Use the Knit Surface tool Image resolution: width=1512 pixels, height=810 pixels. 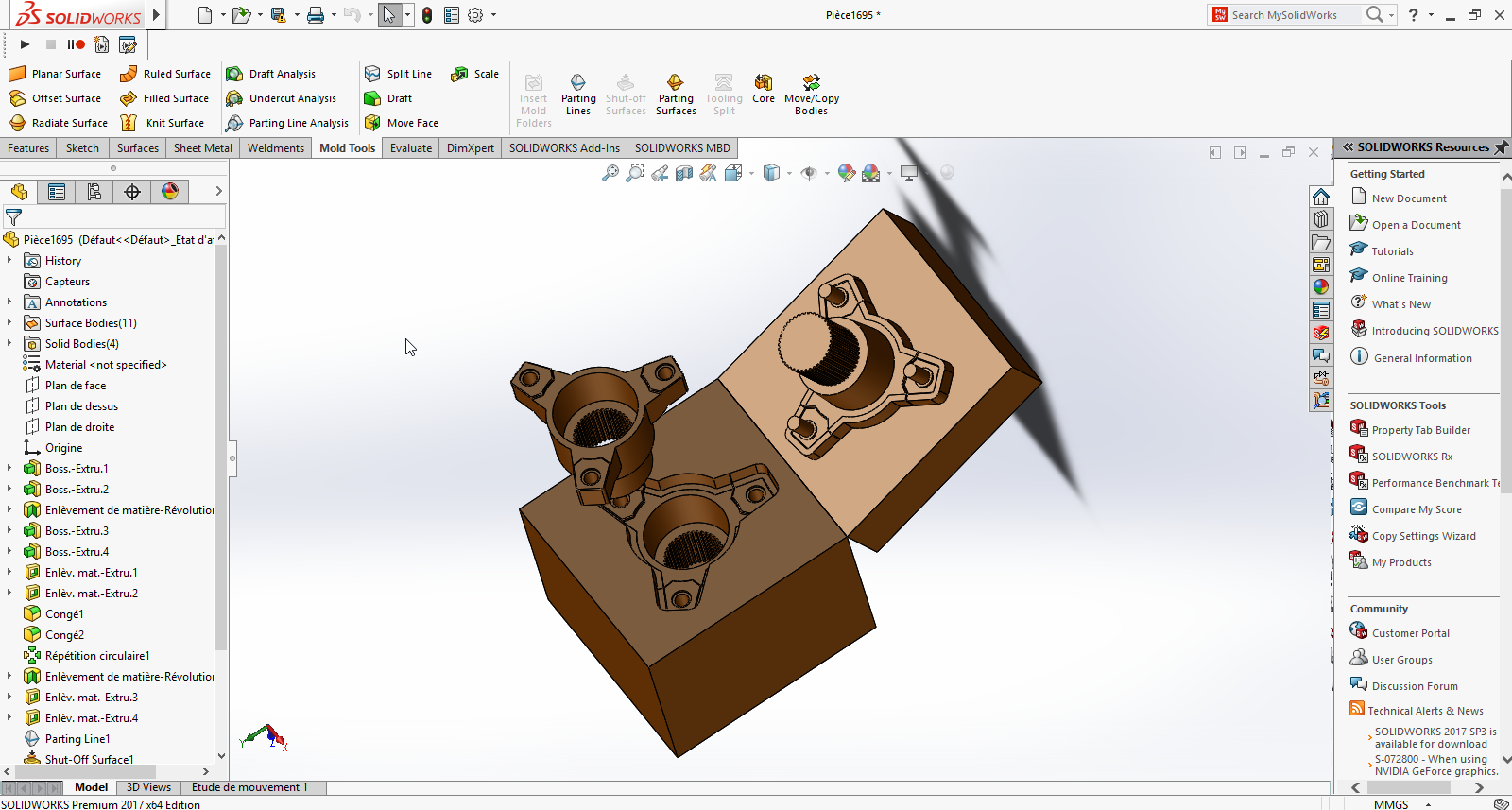[163, 123]
